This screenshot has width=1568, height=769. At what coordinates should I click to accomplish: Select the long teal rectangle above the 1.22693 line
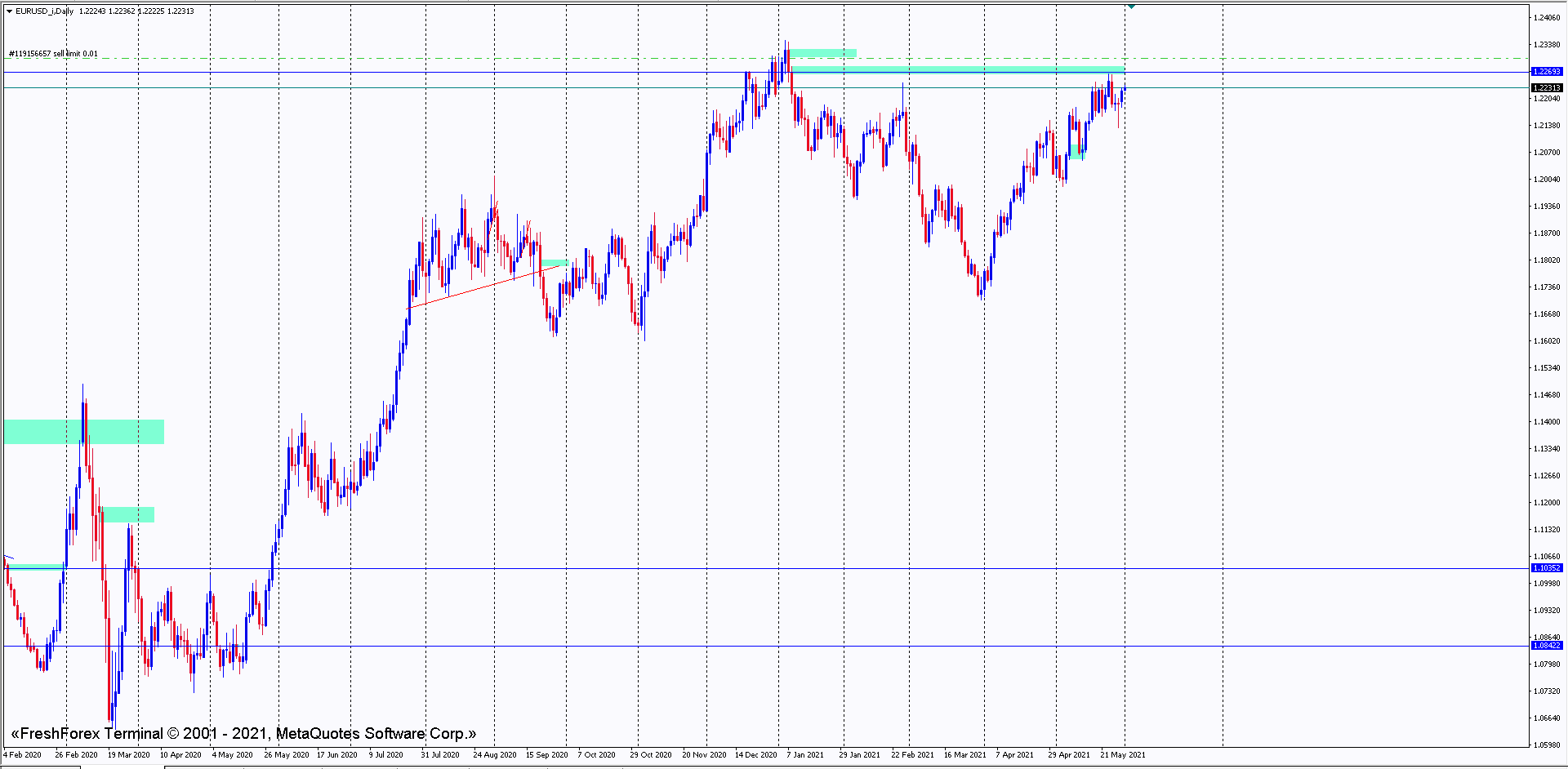click(x=957, y=69)
